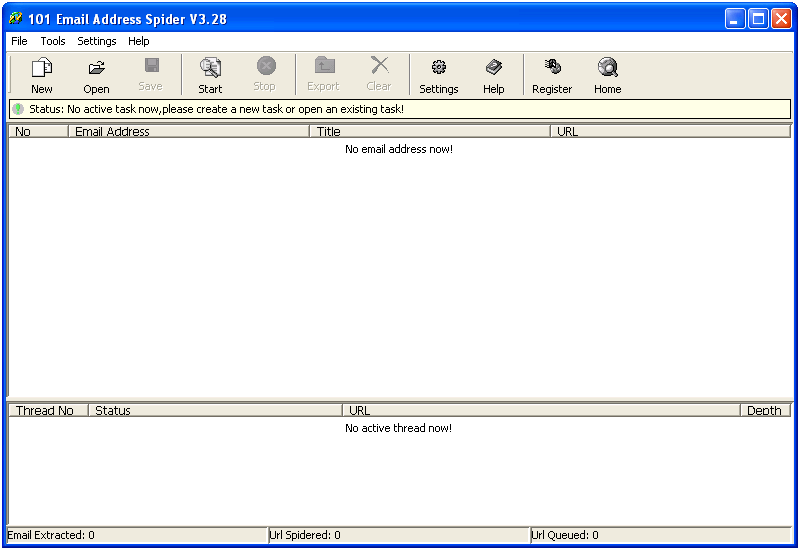
Task: Click the URL header in thread list
Action: tap(541, 410)
